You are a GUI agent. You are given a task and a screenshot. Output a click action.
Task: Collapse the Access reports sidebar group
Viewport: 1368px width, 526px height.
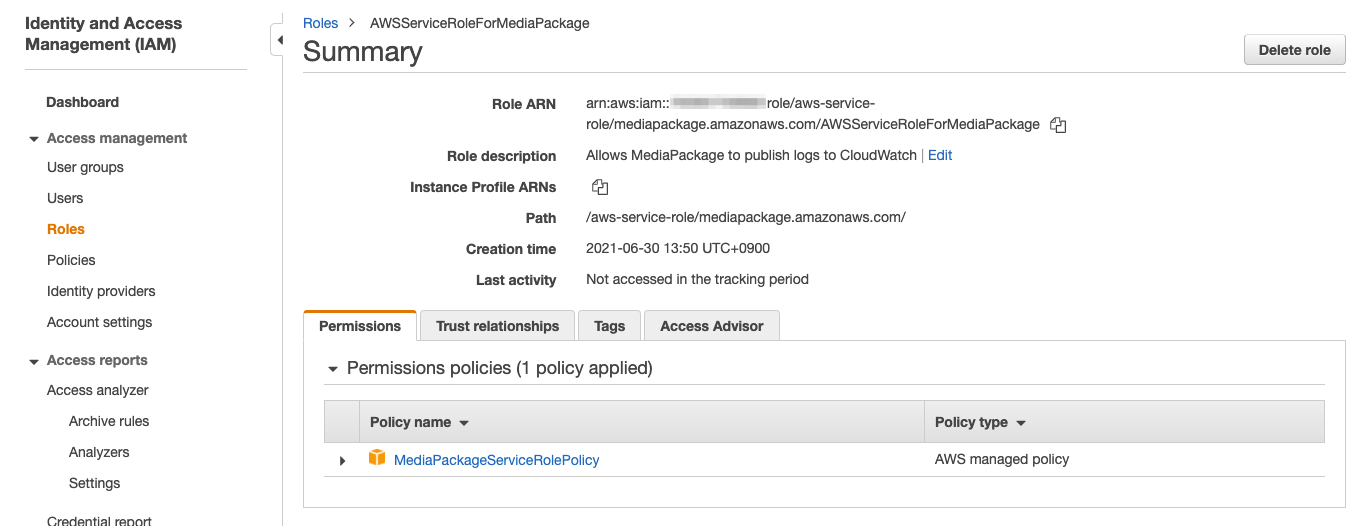click(x=34, y=361)
